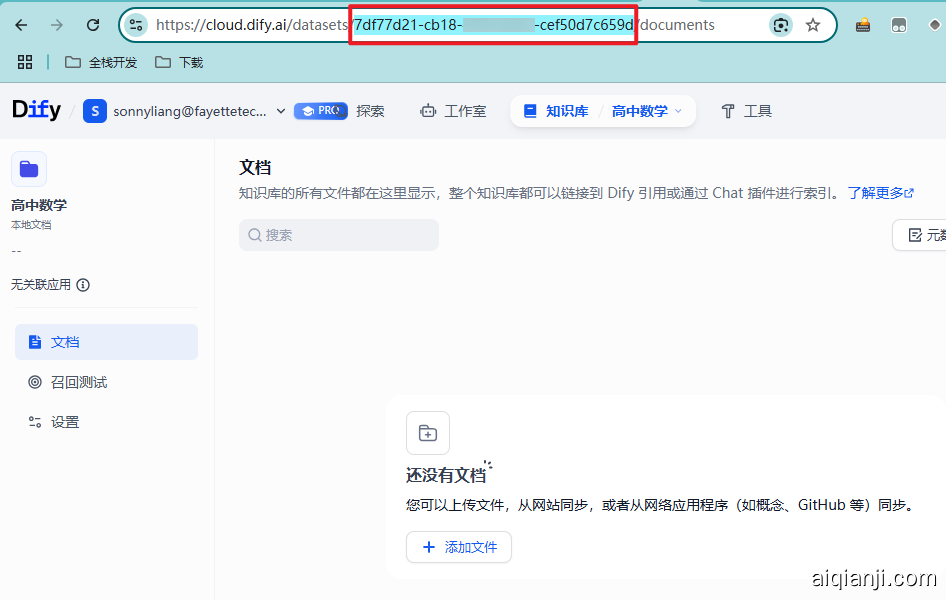Screen dimensions: 946x600
Task: Expand the 高中数学 knowledge base dropdown
Action: (678, 111)
